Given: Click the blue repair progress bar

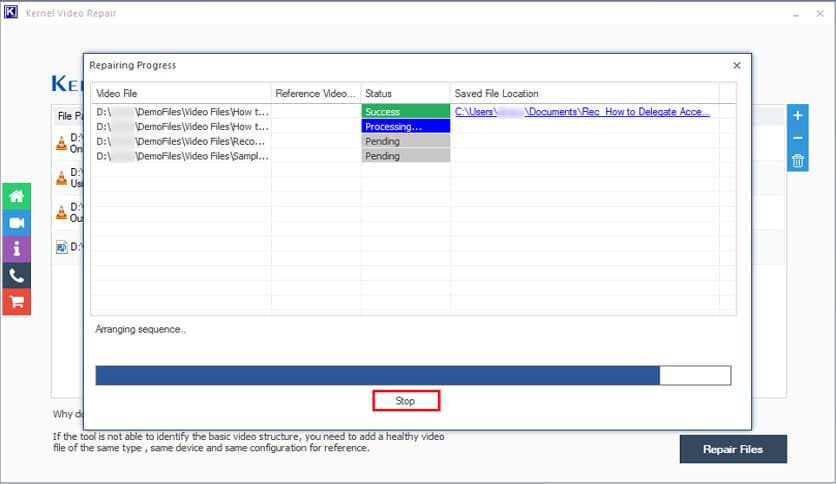Looking at the screenshot, I should pos(377,375).
